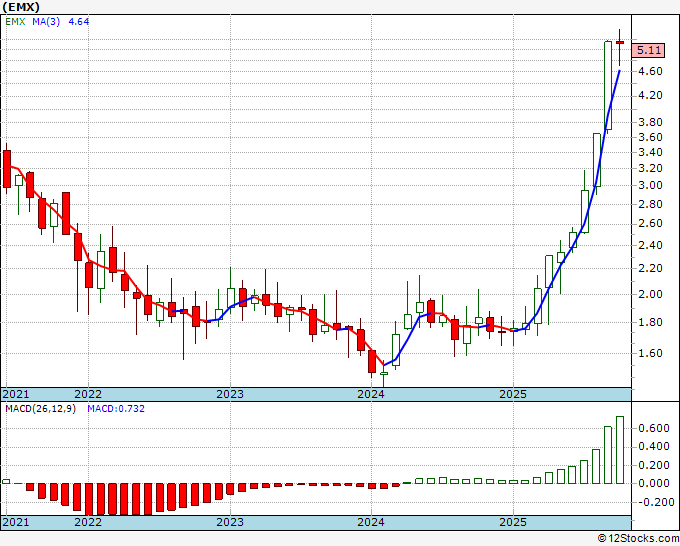Click the latest small red candlestick near 5.11
680x546 pixels.
pos(620,43)
